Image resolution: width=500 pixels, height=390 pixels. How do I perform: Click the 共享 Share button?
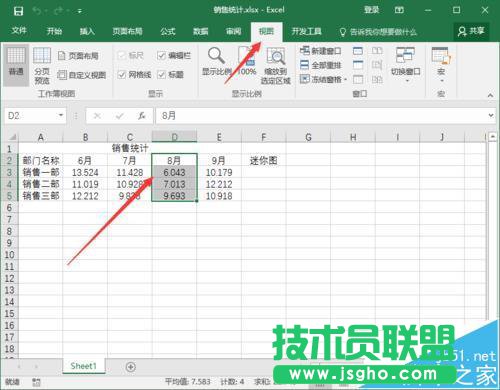click(471, 31)
